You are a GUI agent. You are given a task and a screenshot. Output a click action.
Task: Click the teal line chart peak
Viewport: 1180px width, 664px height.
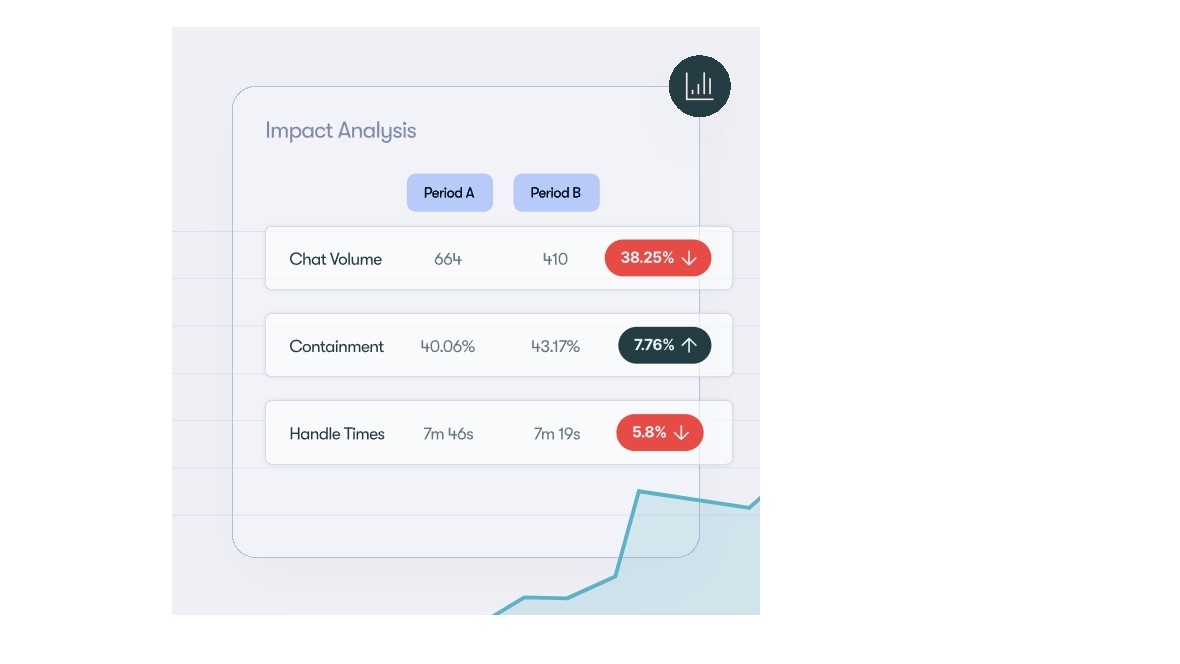point(639,492)
